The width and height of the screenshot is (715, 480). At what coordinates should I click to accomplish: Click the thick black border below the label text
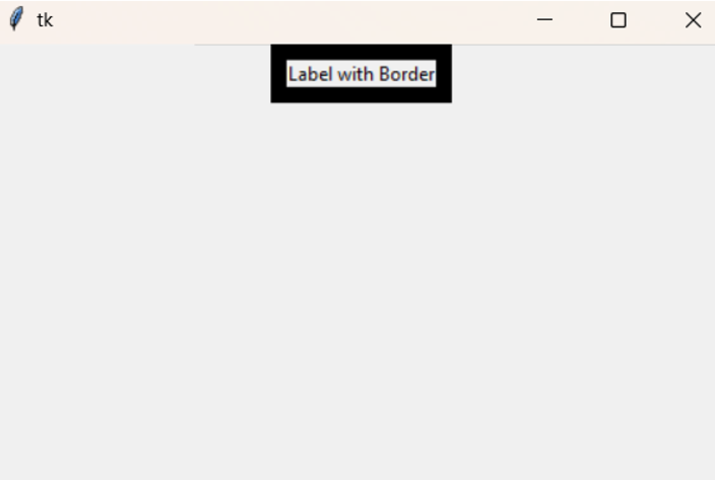tap(361, 94)
